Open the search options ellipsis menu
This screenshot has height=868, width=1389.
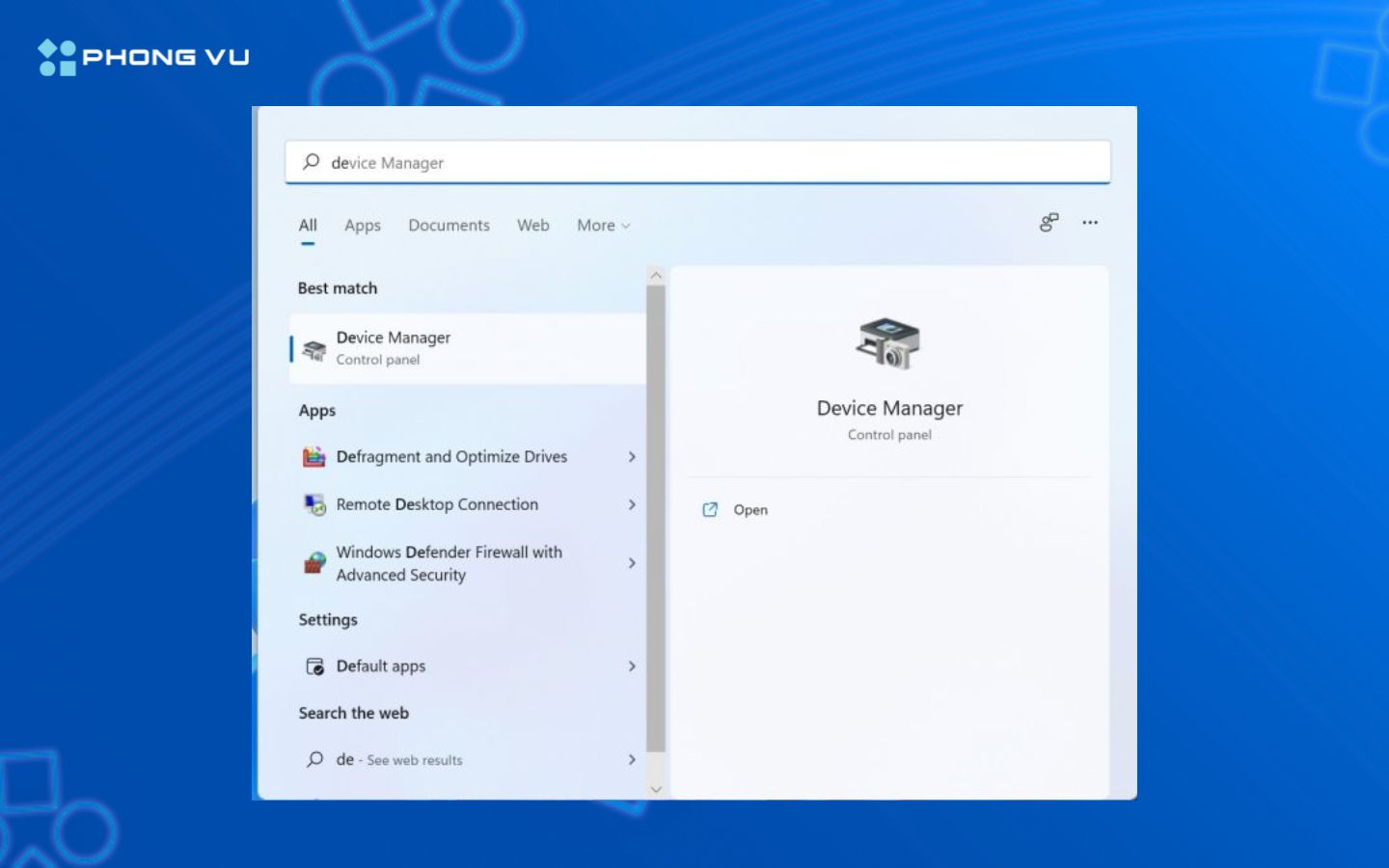[x=1090, y=223]
